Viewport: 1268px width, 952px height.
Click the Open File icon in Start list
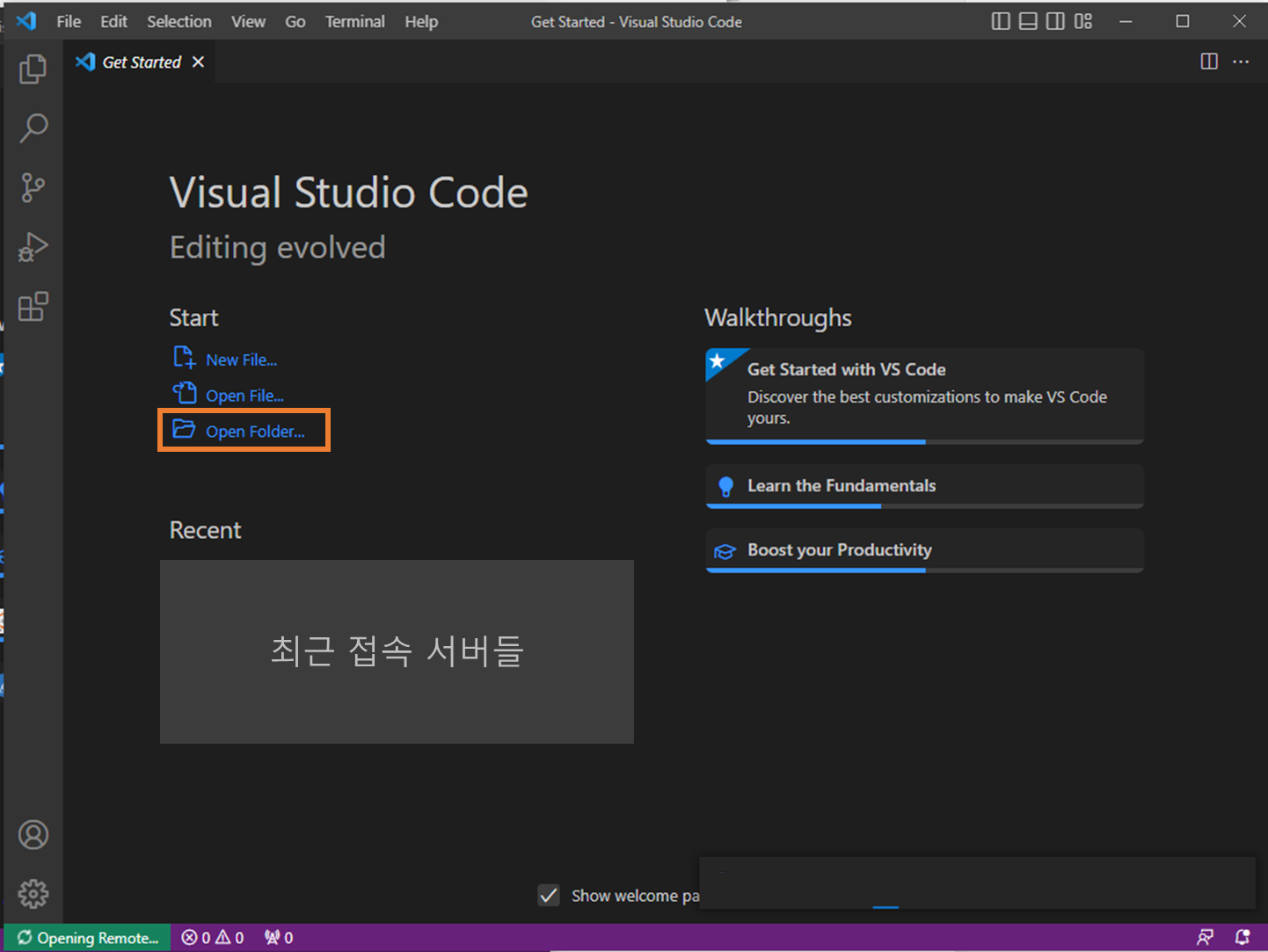[184, 393]
